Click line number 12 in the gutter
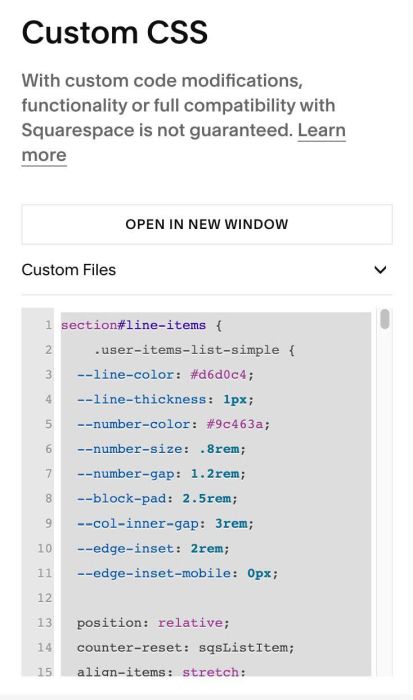The image size is (413, 700). point(45,598)
